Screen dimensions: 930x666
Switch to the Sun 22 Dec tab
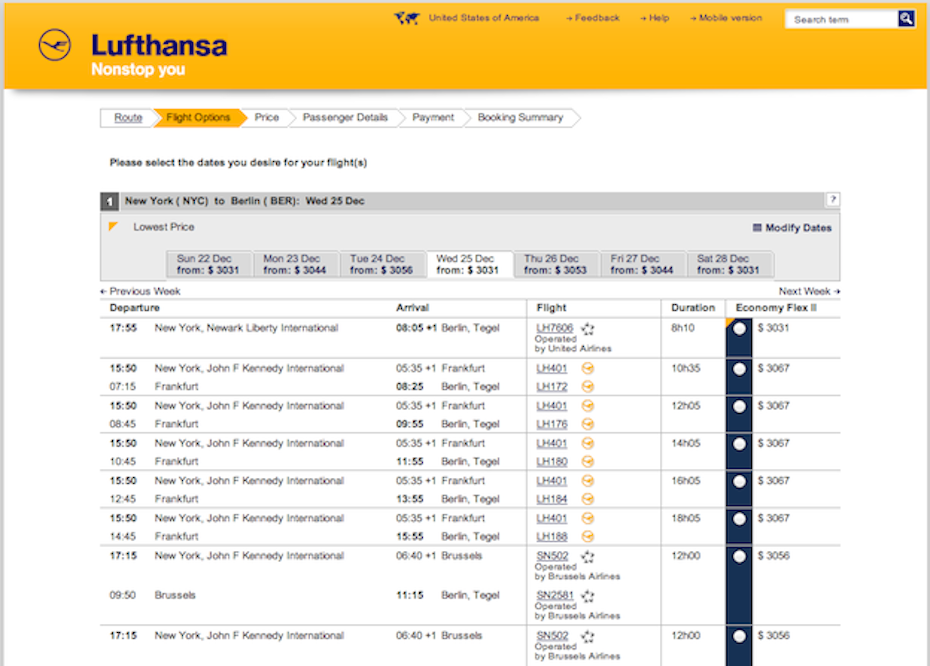(208, 264)
